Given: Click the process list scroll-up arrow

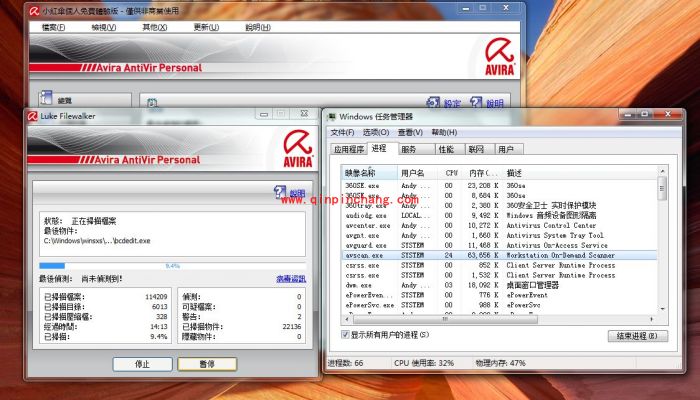Looking at the screenshot, I should point(662,171).
